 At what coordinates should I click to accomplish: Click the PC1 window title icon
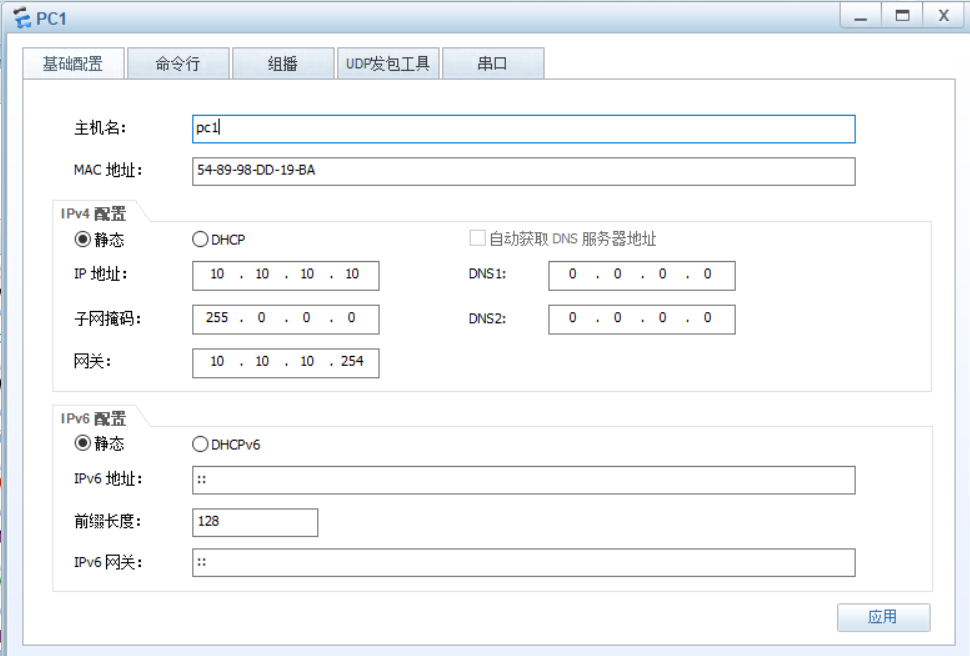coord(22,18)
